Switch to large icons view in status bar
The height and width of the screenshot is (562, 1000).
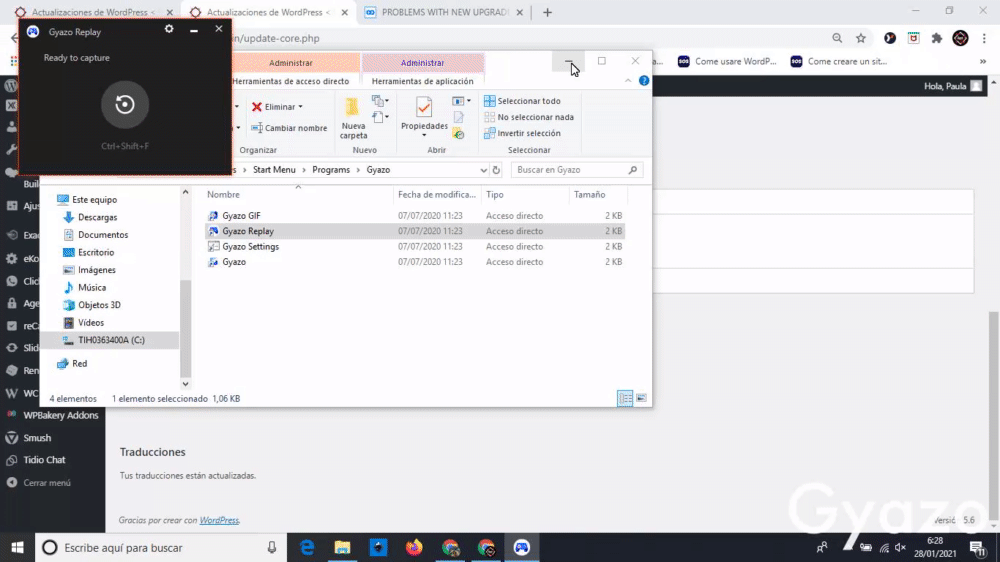641,398
